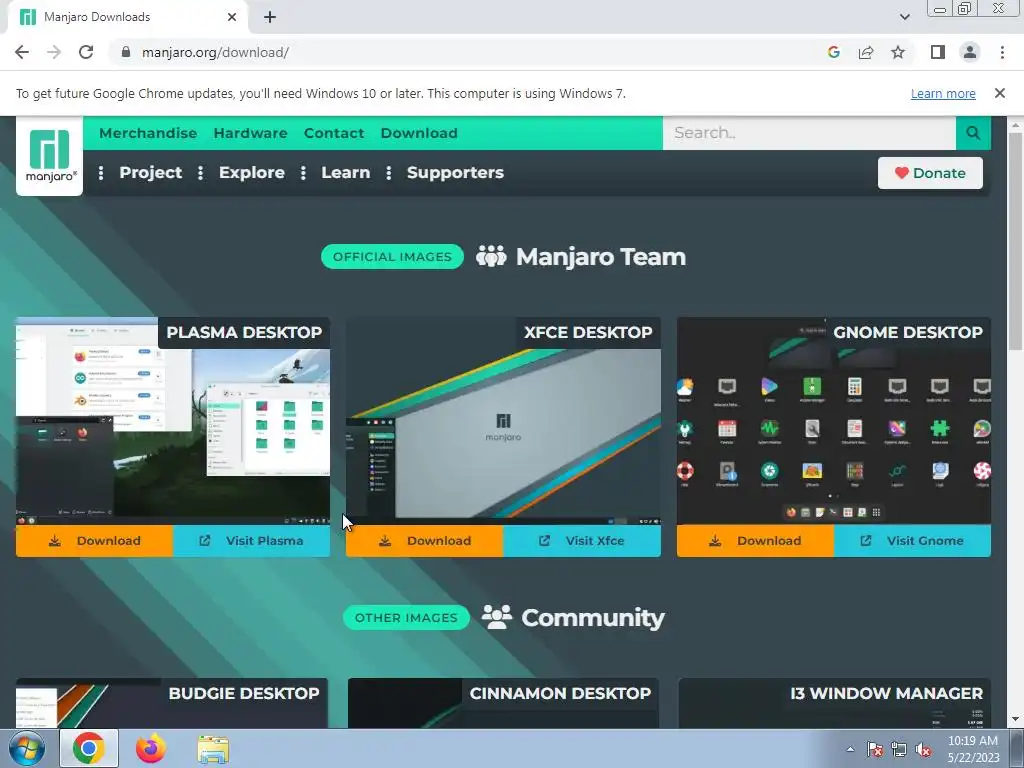
Task: Click Visit Plasma button
Action: pyautogui.click(x=251, y=541)
